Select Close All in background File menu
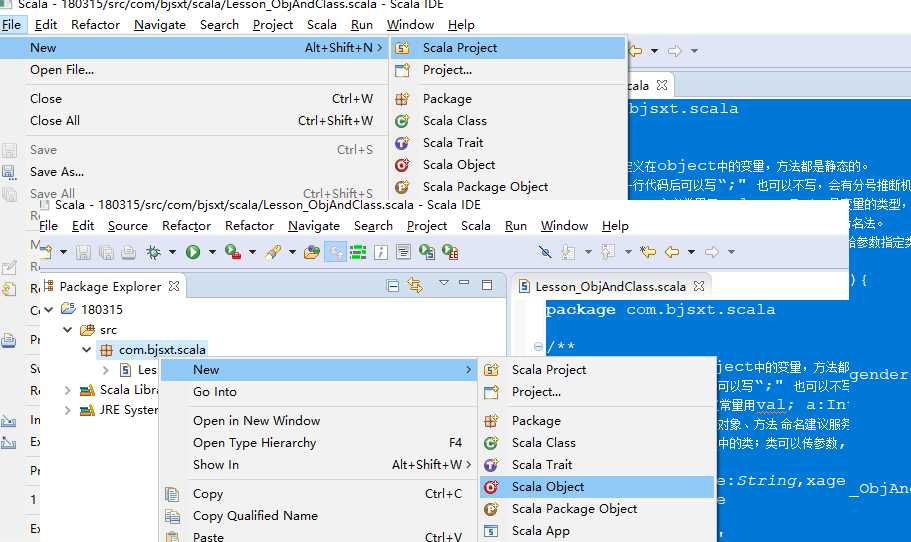The image size is (911, 542). (193, 121)
